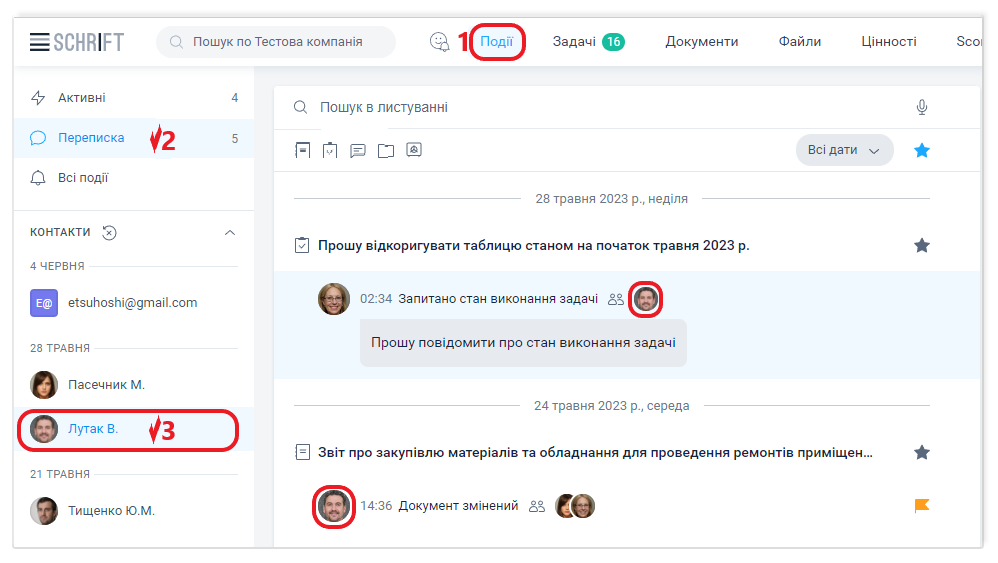Viewport: 998px width, 563px height.
Task: Select Всі події in the sidebar
Action: pos(83,178)
